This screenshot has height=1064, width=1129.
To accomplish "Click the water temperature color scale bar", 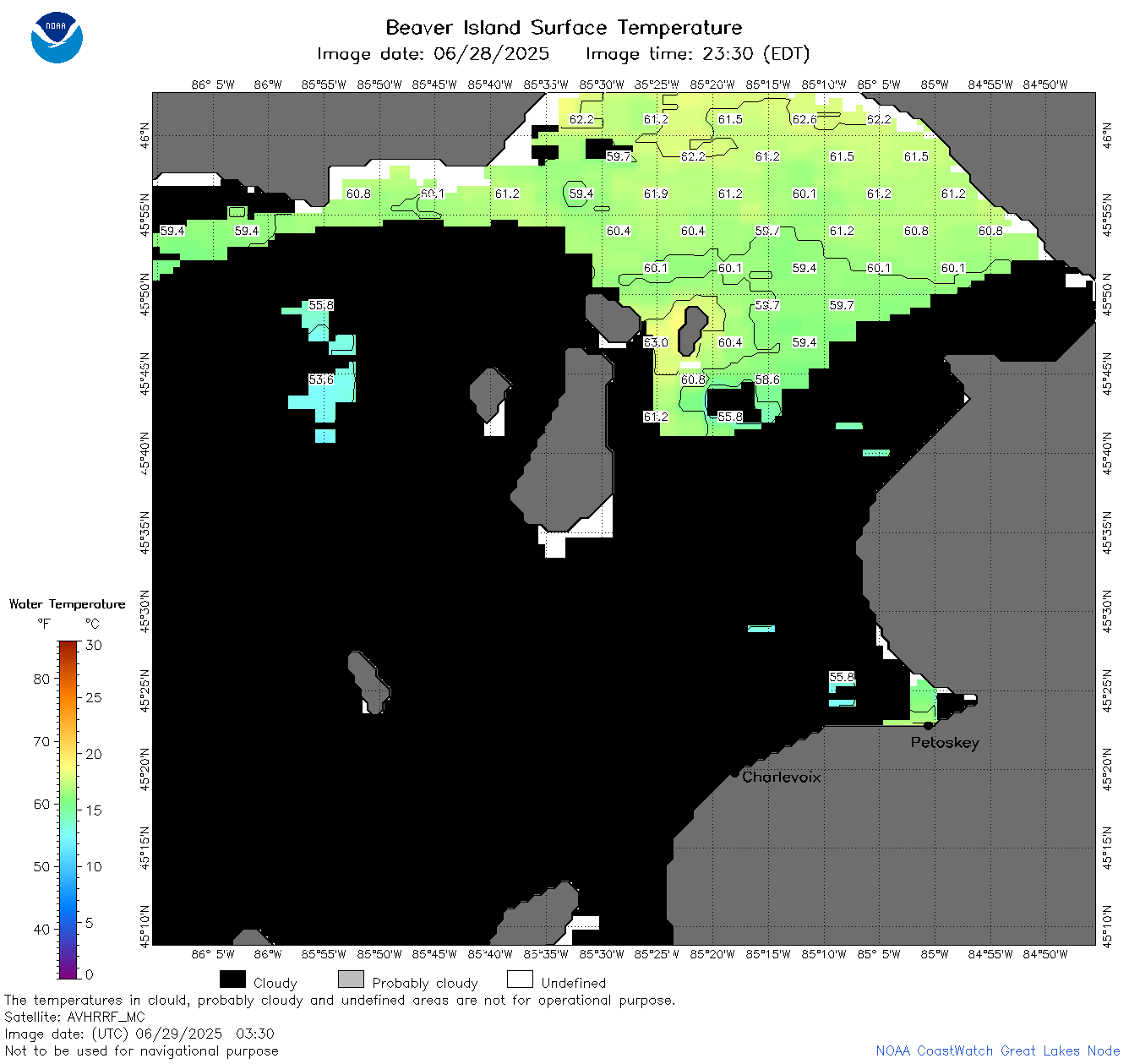I will (x=68, y=810).
